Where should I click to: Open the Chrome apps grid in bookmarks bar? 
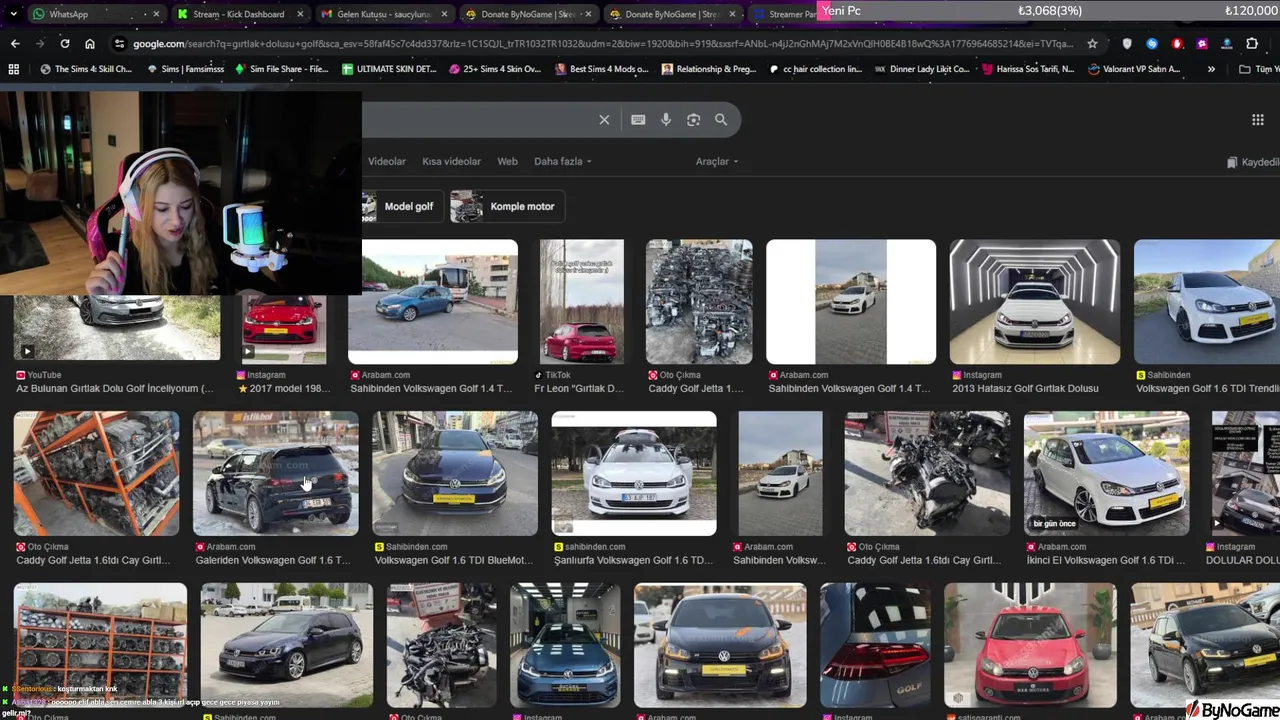(13, 69)
